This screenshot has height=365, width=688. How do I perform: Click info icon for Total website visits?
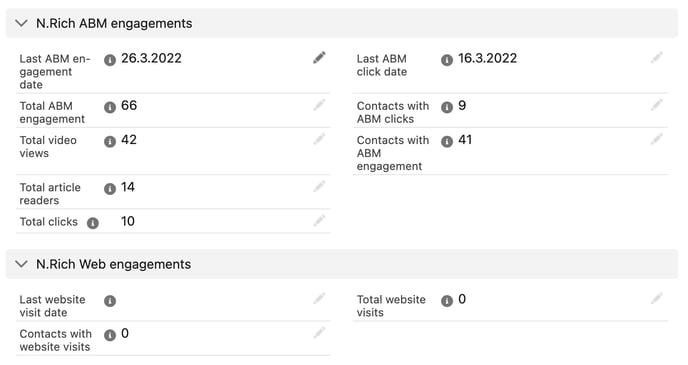coord(447,301)
